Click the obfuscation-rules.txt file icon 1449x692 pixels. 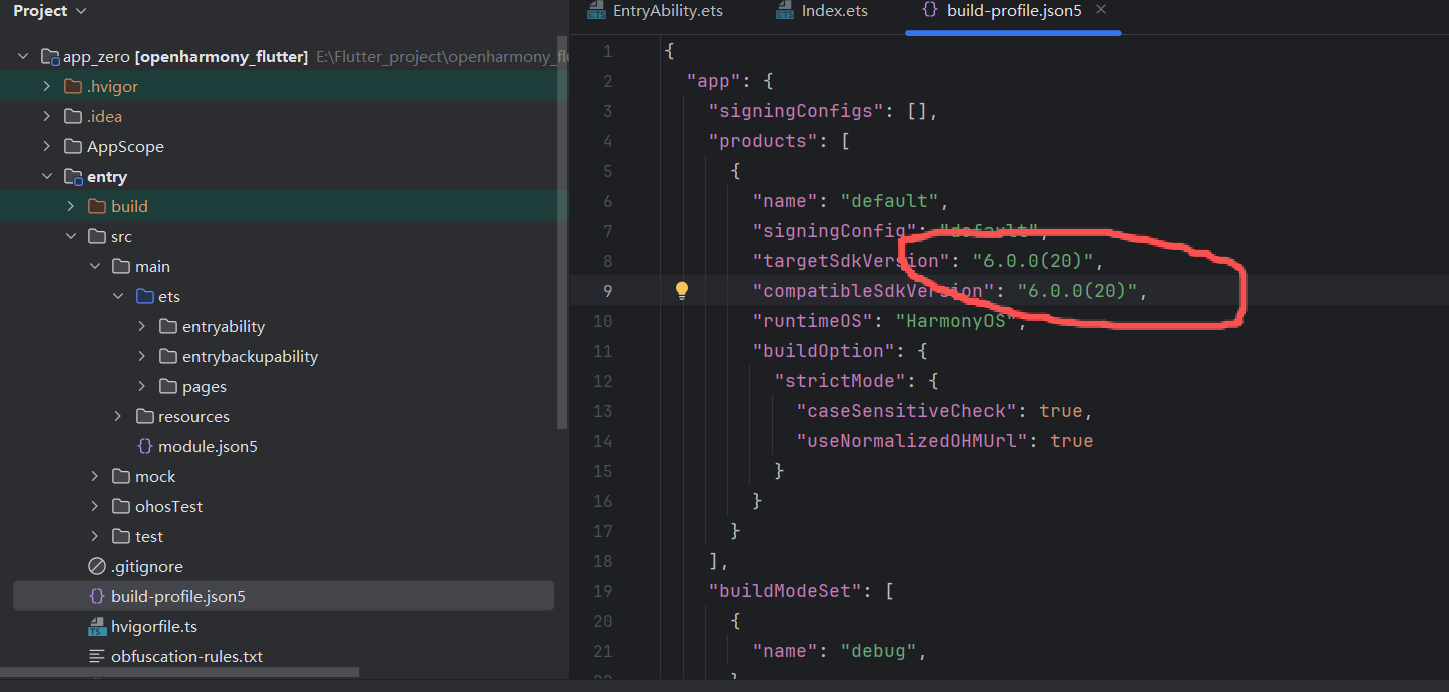pos(97,657)
